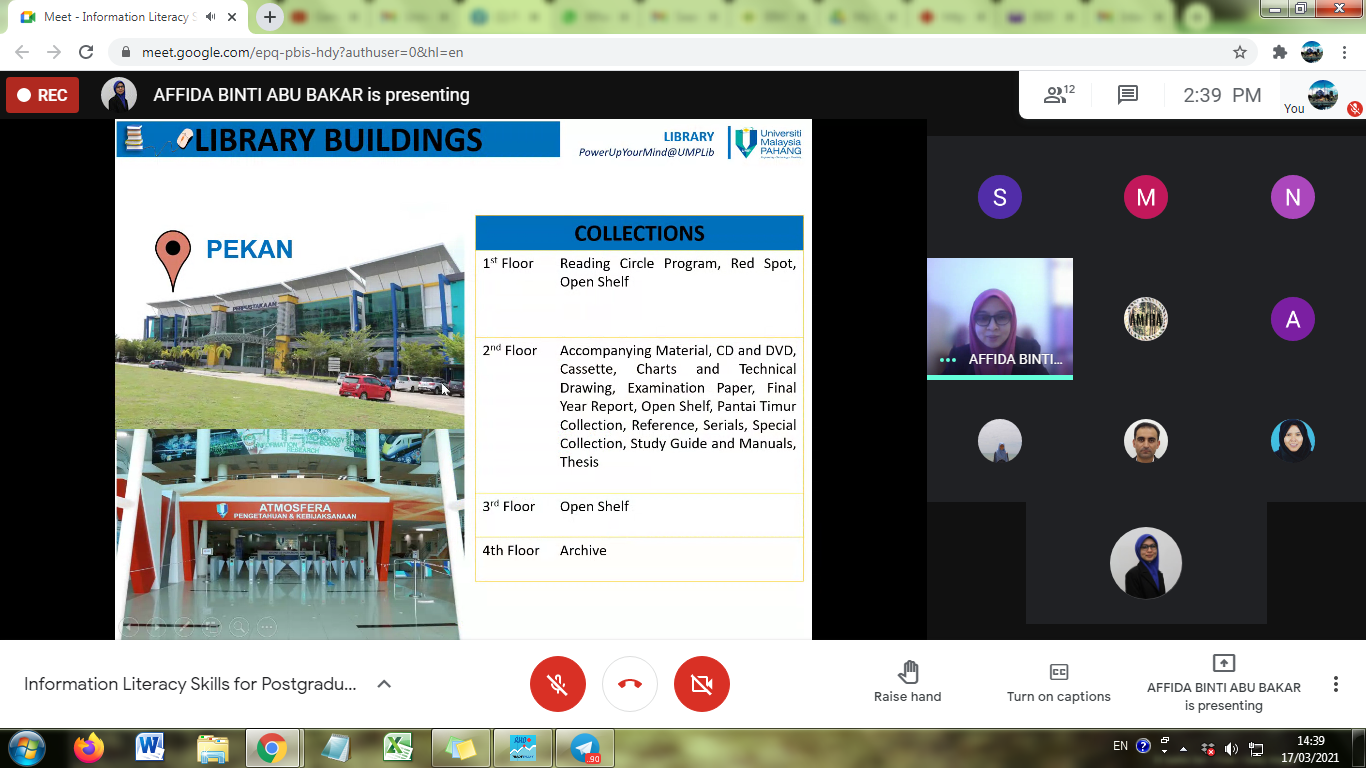The width and height of the screenshot is (1366, 768).
Task: Select the large bottom participant avatar
Action: click(1146, 563)
